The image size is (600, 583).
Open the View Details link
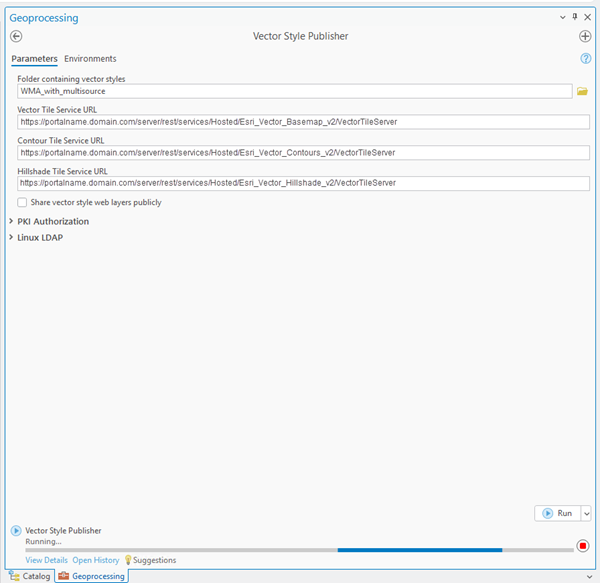pyautogui.click(x=46, y=560)
